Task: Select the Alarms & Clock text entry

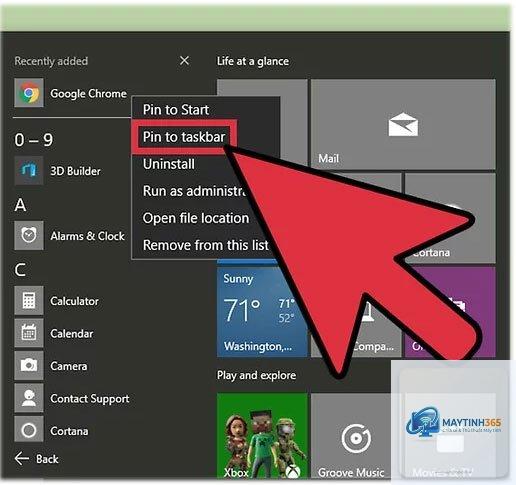Action: click(87, 236)
